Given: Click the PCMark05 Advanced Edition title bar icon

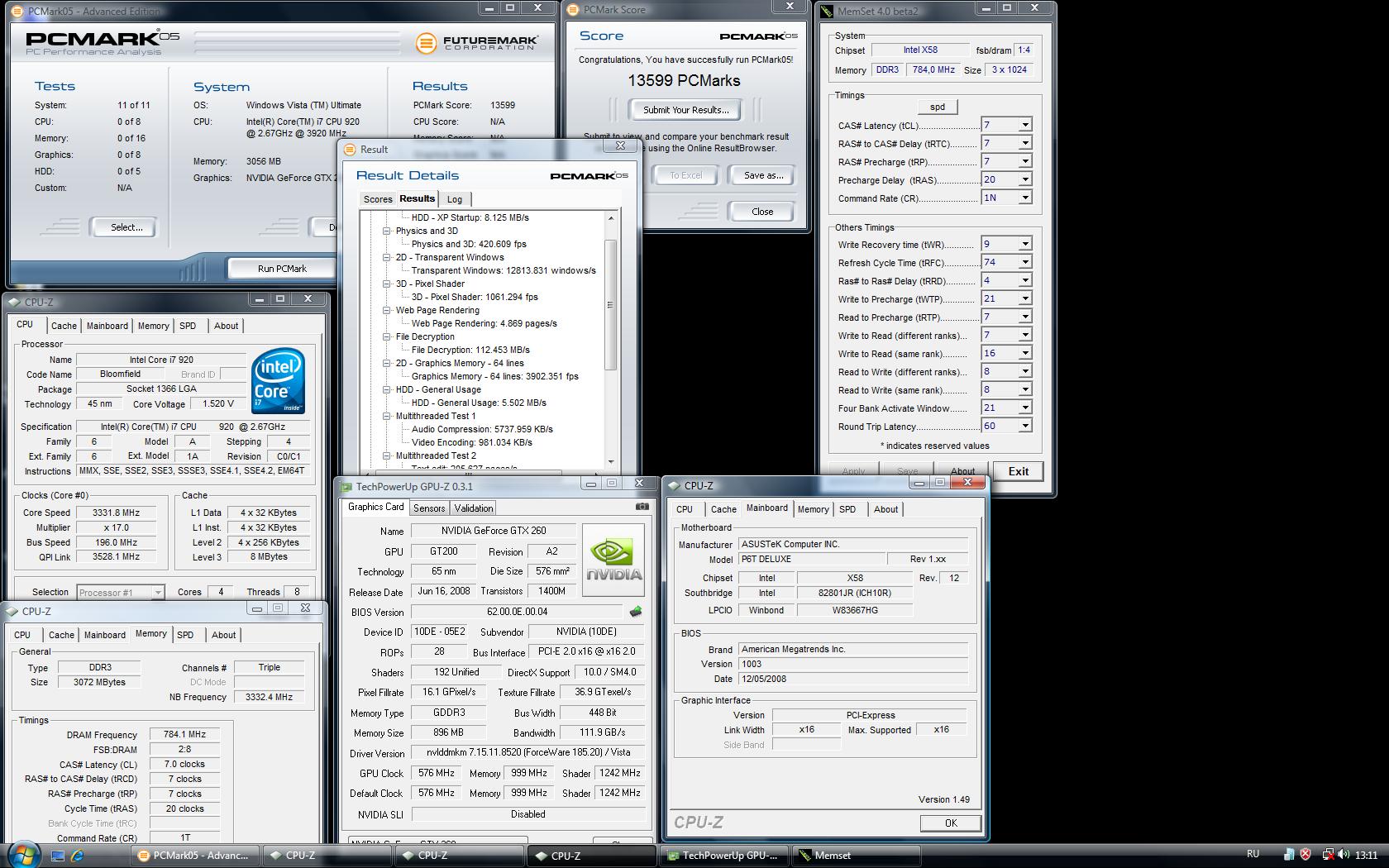Looking at the screenshot, I should tap(17, 12).
